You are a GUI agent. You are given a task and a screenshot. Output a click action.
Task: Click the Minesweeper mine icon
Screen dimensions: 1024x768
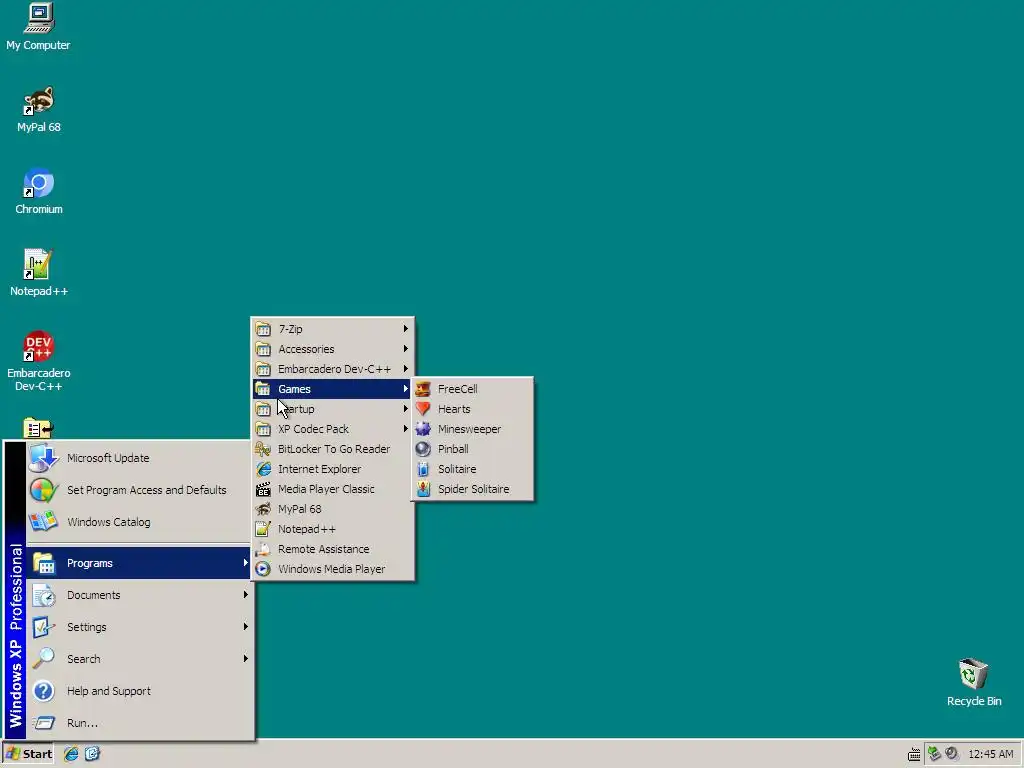click(423, 429)
